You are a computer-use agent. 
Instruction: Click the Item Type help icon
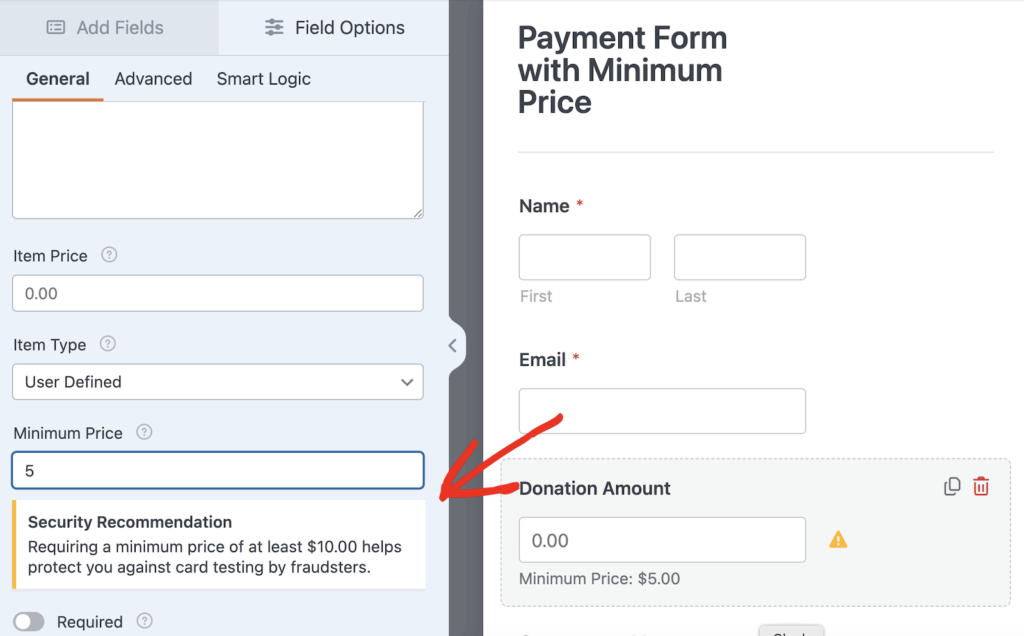click(108, 344)
